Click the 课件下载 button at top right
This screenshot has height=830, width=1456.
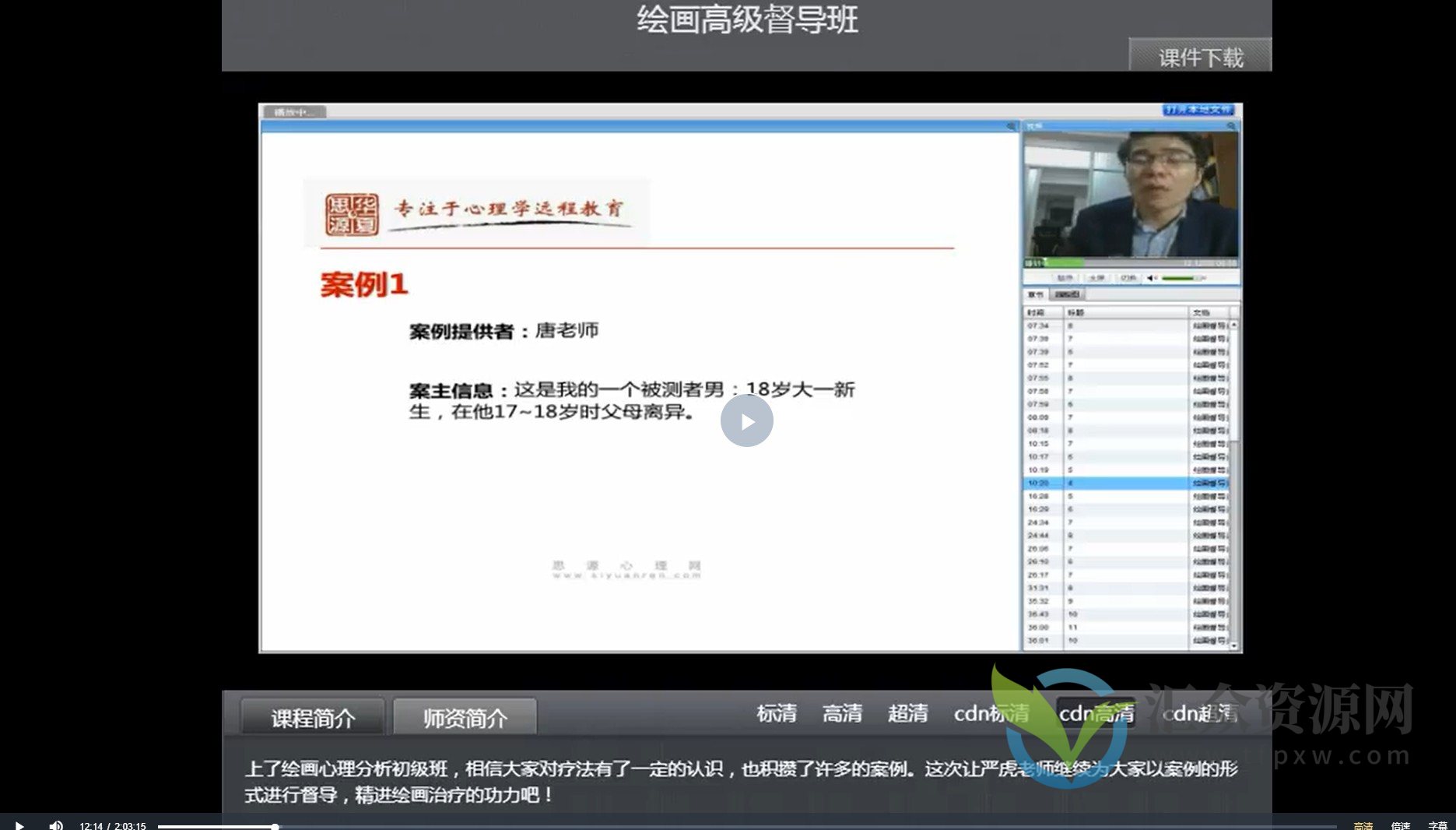click(x=1199, y=56)
